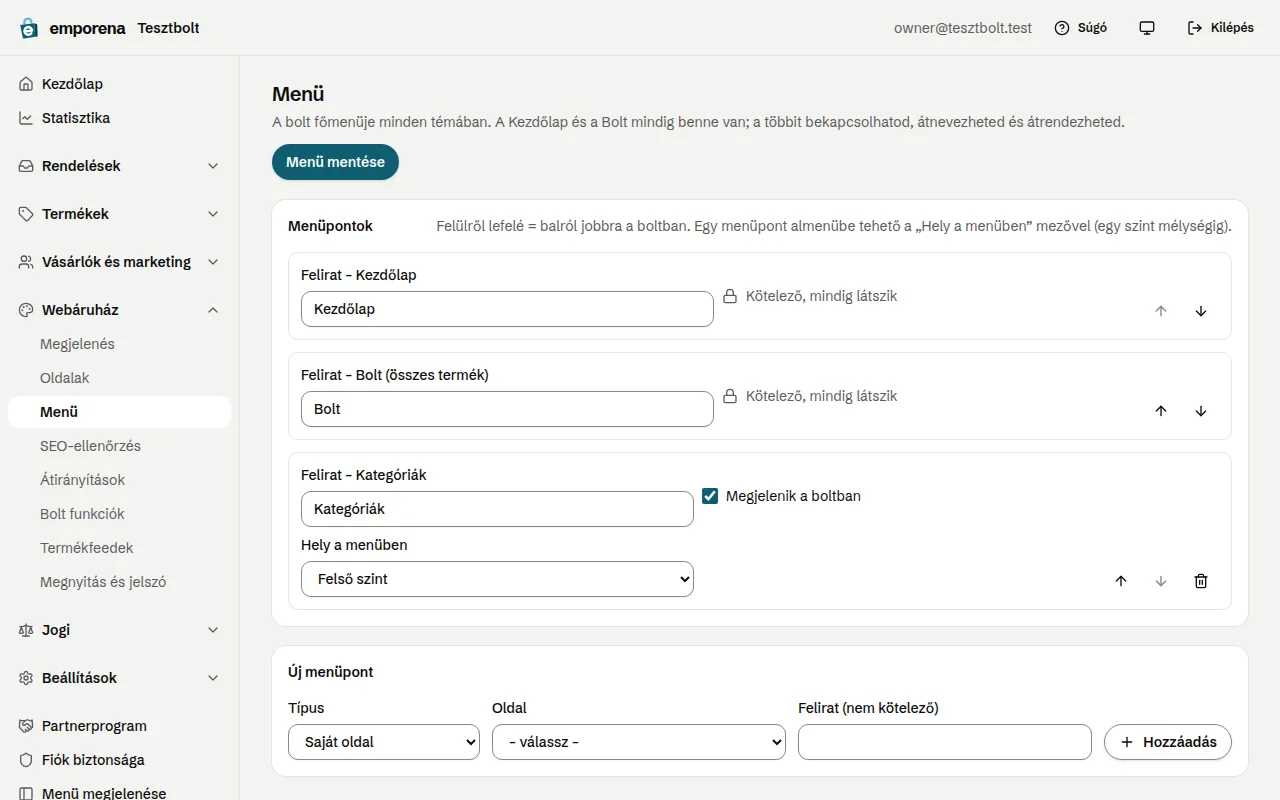This screenshot has width=1280, height=800.
Task: Open SEO-ellenőrzés under Webáruház
Action: (x=119, y=446)
